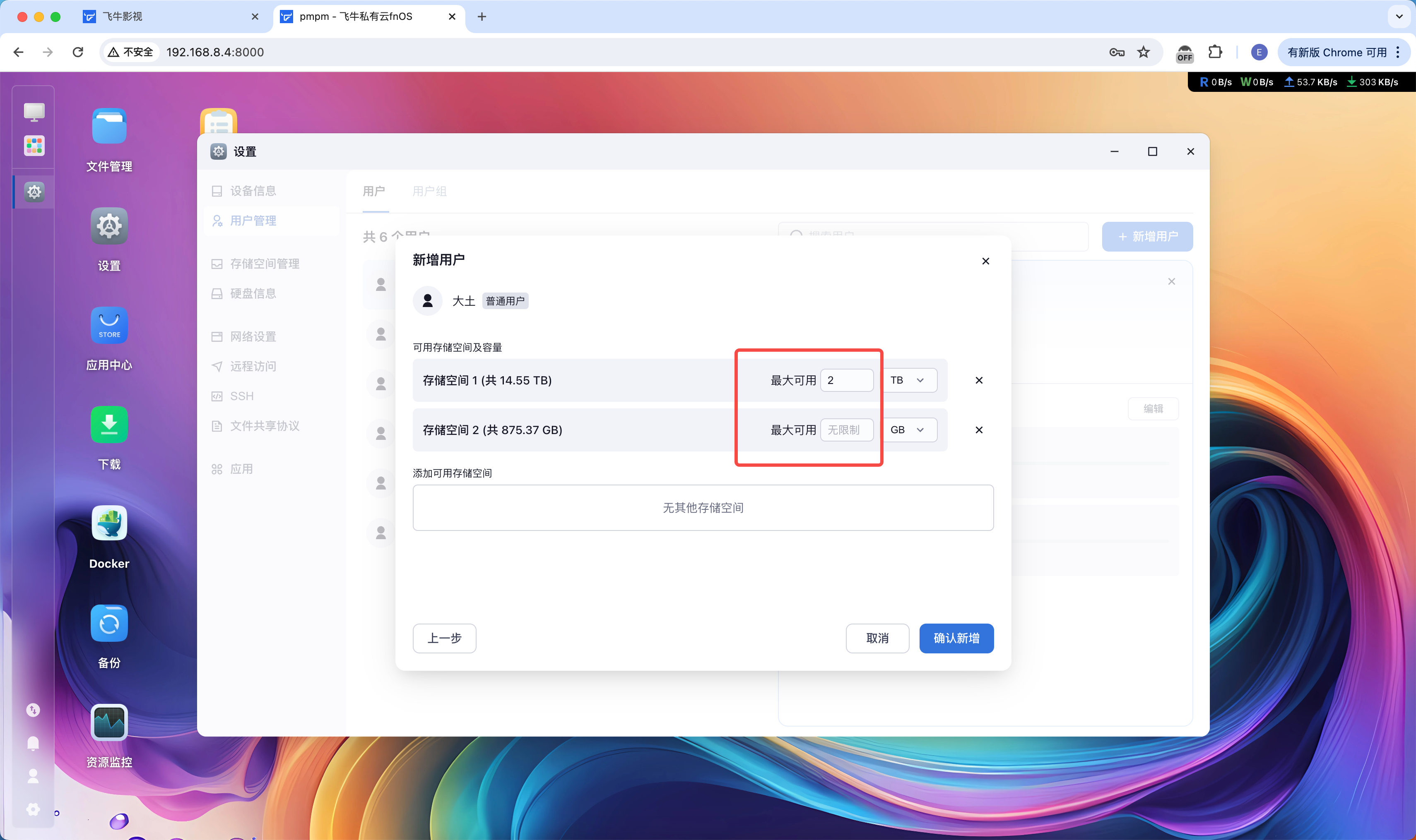Click the app grid launcher icon
Image resolution: width=1416 pixels, height=840 pixels.
tap(34, 146)
